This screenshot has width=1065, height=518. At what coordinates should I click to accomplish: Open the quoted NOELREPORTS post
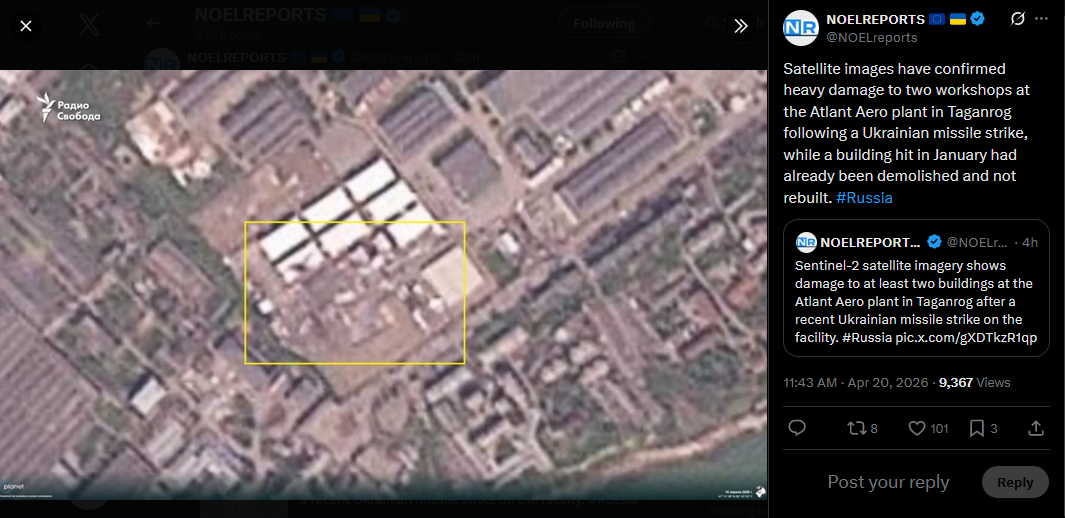click(x=916, y=288)
